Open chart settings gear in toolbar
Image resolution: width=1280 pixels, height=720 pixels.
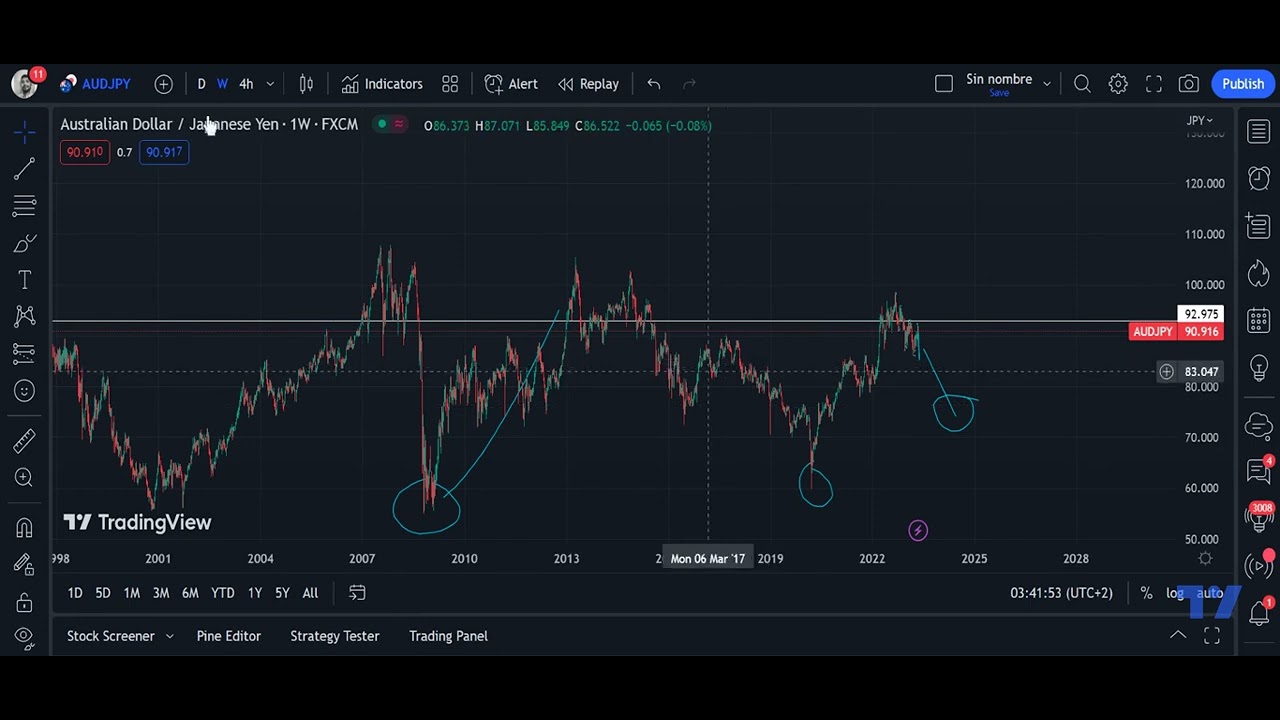[1118, 84]
